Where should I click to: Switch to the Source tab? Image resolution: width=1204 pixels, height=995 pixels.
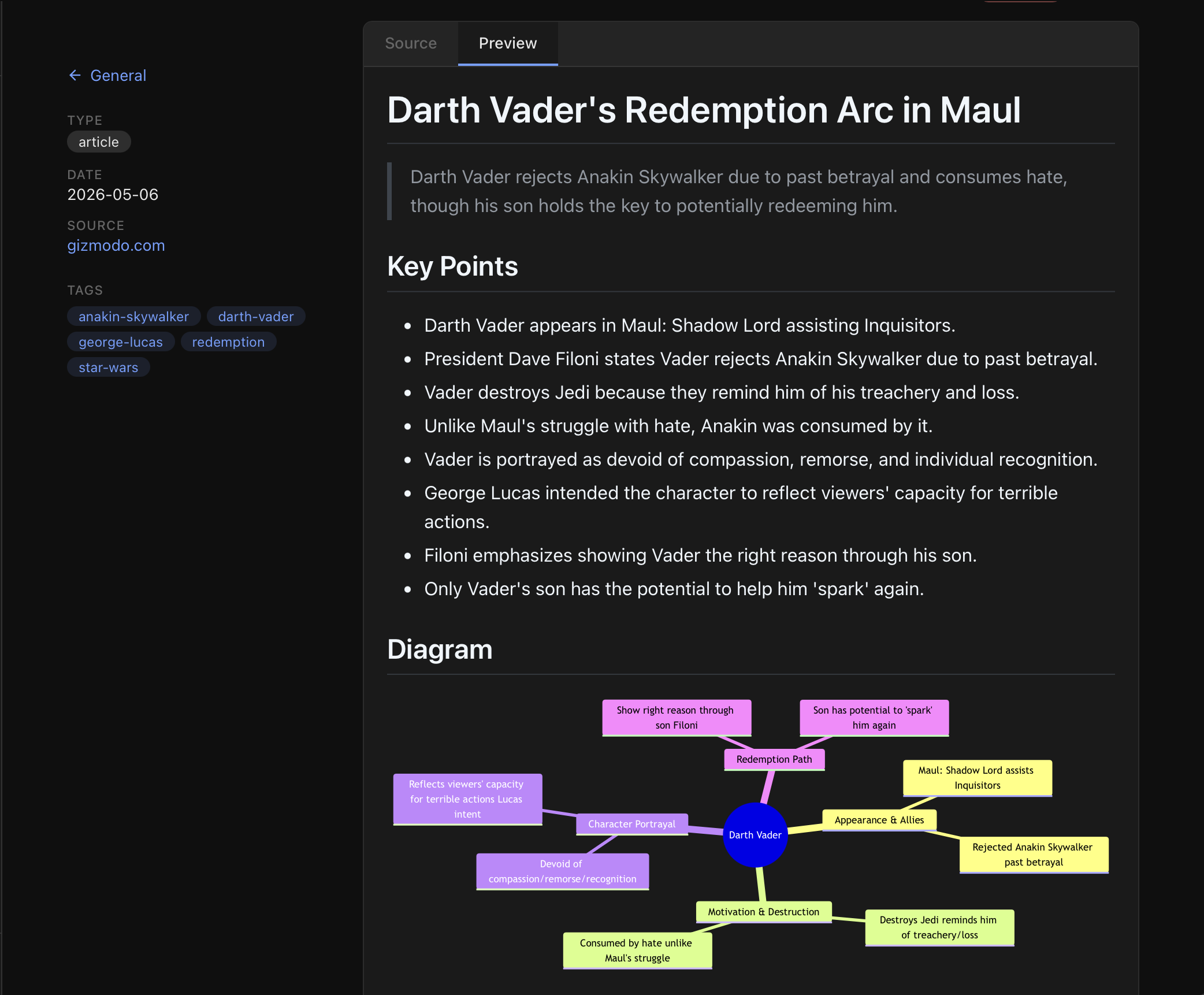pos(411,43)
